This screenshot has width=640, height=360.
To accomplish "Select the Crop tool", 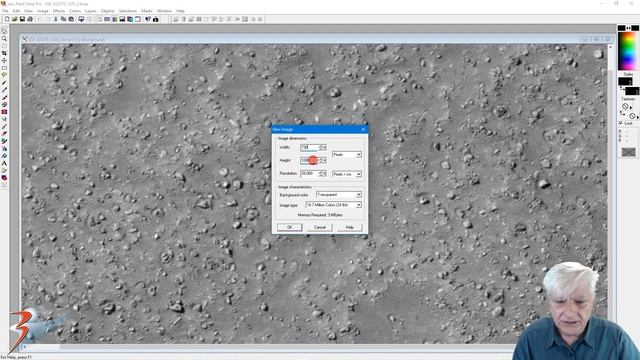I will pos(4,53).
